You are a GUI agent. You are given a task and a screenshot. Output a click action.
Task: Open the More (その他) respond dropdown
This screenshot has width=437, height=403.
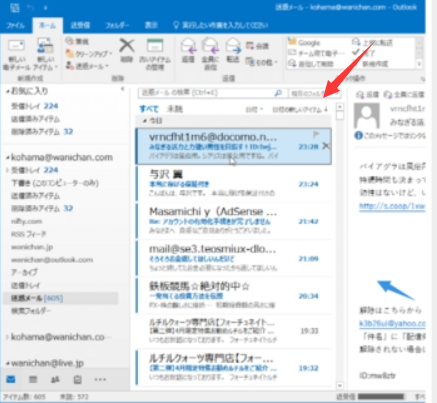click(262, 62)
